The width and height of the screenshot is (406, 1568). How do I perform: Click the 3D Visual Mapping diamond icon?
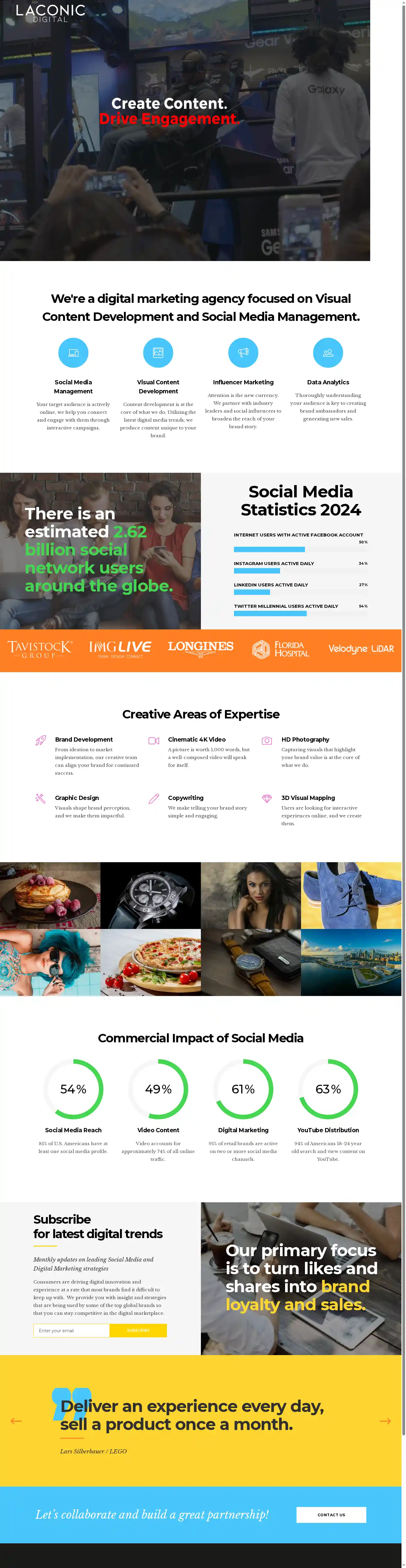[267, 799]
